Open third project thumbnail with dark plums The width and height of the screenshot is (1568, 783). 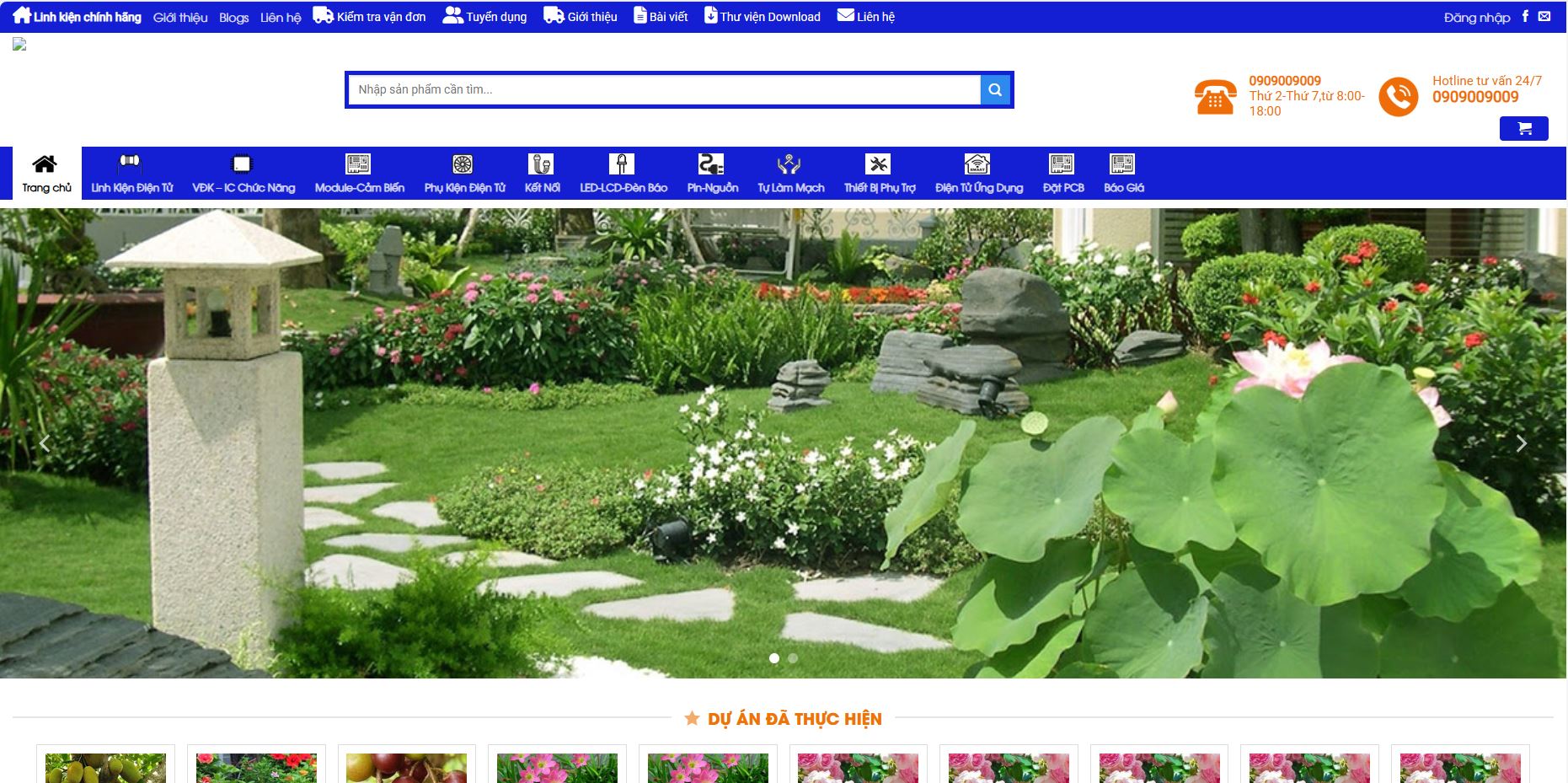click(x=406, y=768)
